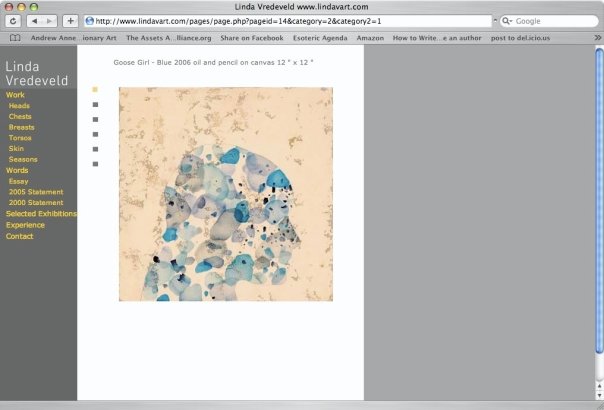Reload the page with the refresh button
604x410 pixels.
(13, 21)
